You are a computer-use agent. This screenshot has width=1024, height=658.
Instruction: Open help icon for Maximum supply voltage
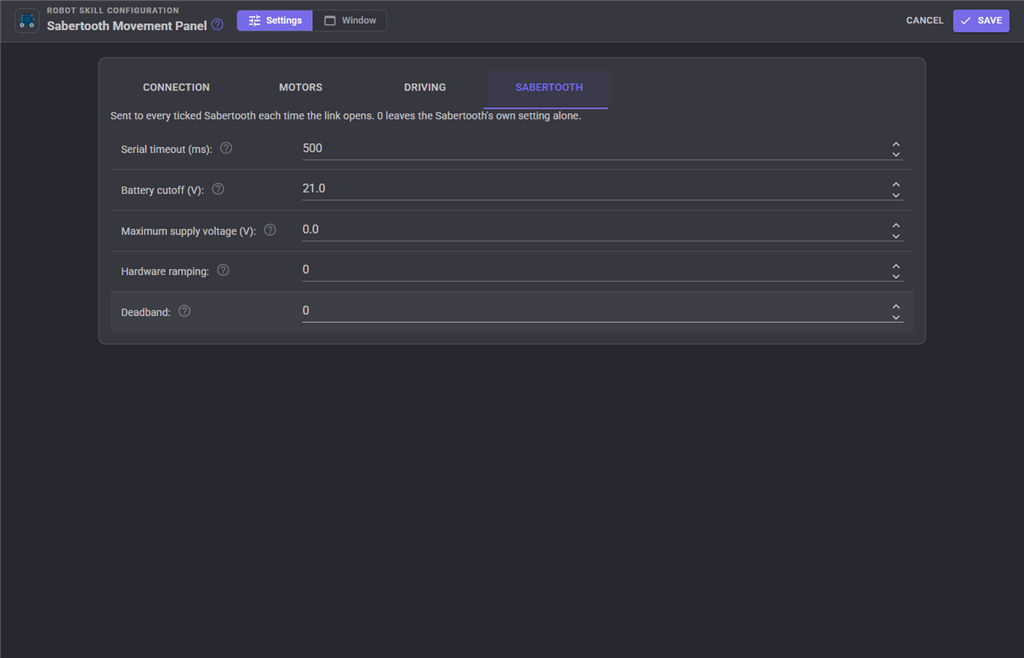coord(270,230)
